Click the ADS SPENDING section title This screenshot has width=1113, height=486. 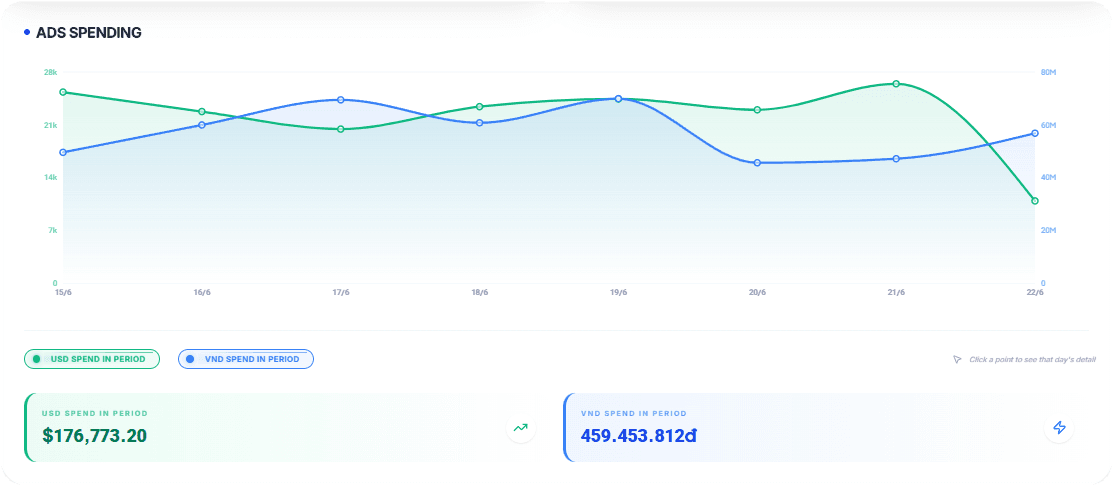pos(89,33)
